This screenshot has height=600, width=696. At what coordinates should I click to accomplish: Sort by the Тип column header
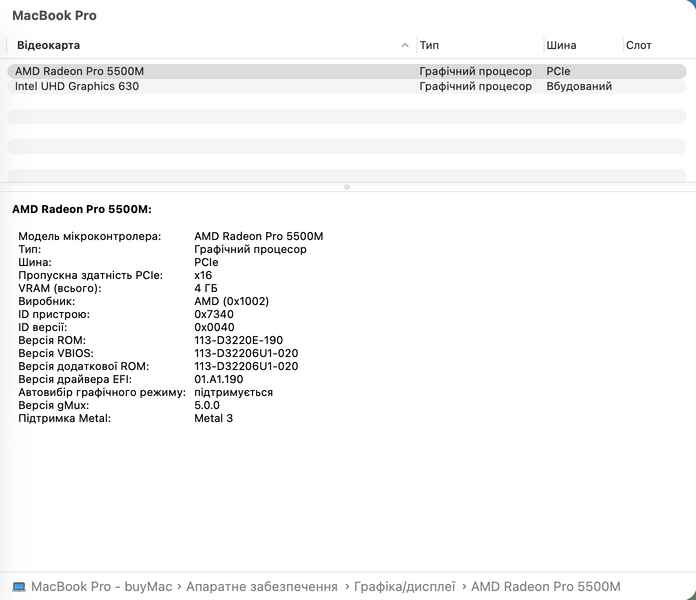coord(429,45)
